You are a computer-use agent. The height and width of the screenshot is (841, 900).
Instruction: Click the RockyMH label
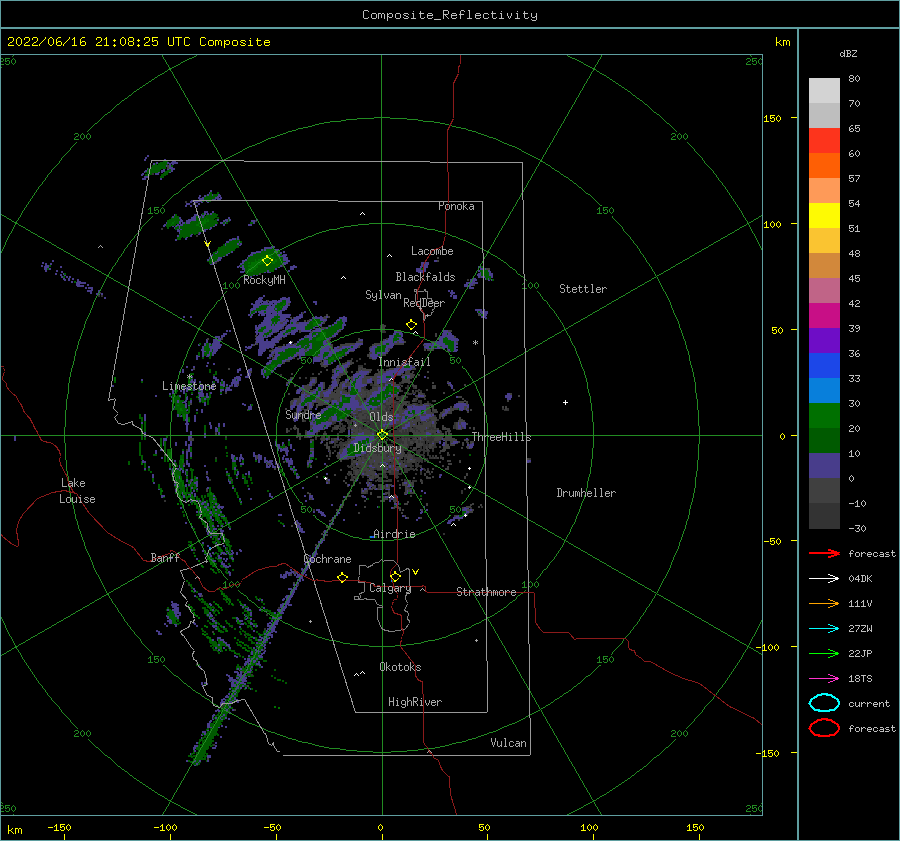click(264, 280)
